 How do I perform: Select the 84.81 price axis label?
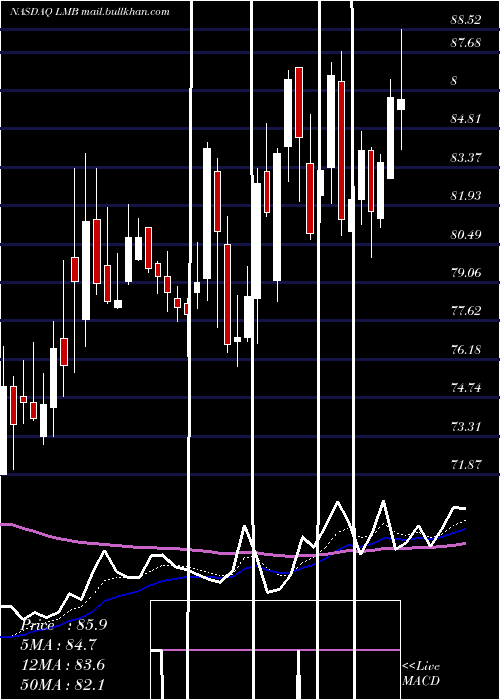pos(466,119)
